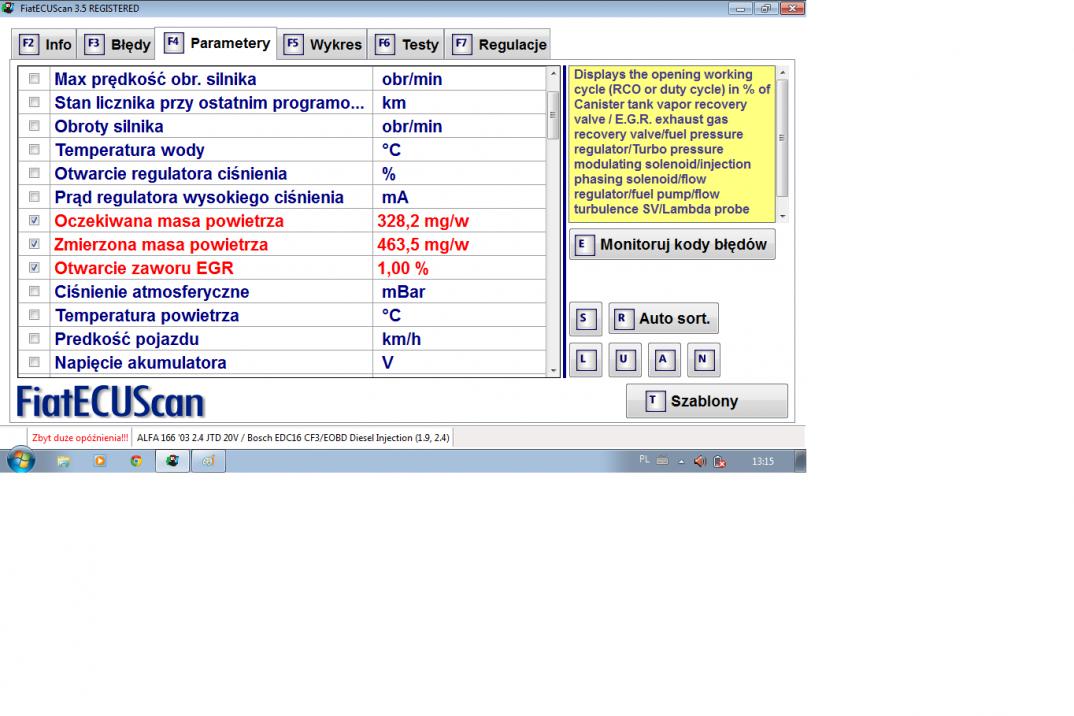The image size is (1074, 716).
Task: Show hidden system tray icons
Action: [x=682, y=461]
